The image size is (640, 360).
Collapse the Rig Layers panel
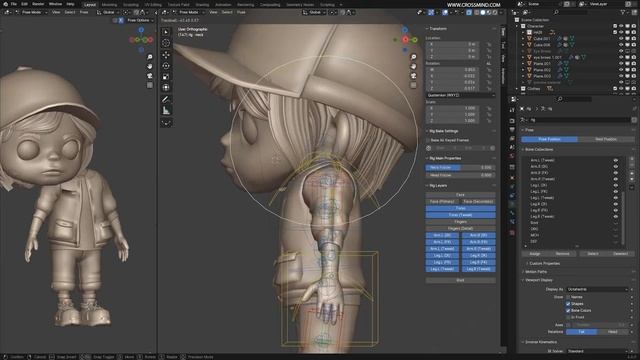coord(438,185)
